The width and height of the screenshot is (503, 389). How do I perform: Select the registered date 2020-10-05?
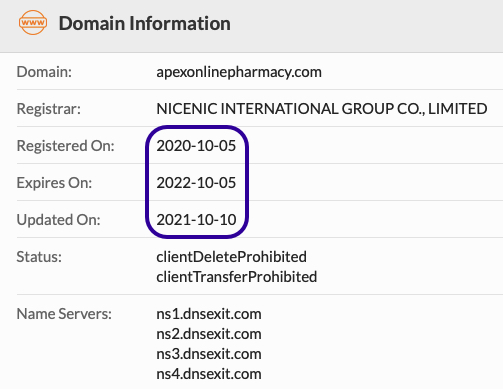pyautogui.click(x=196, y=146)
